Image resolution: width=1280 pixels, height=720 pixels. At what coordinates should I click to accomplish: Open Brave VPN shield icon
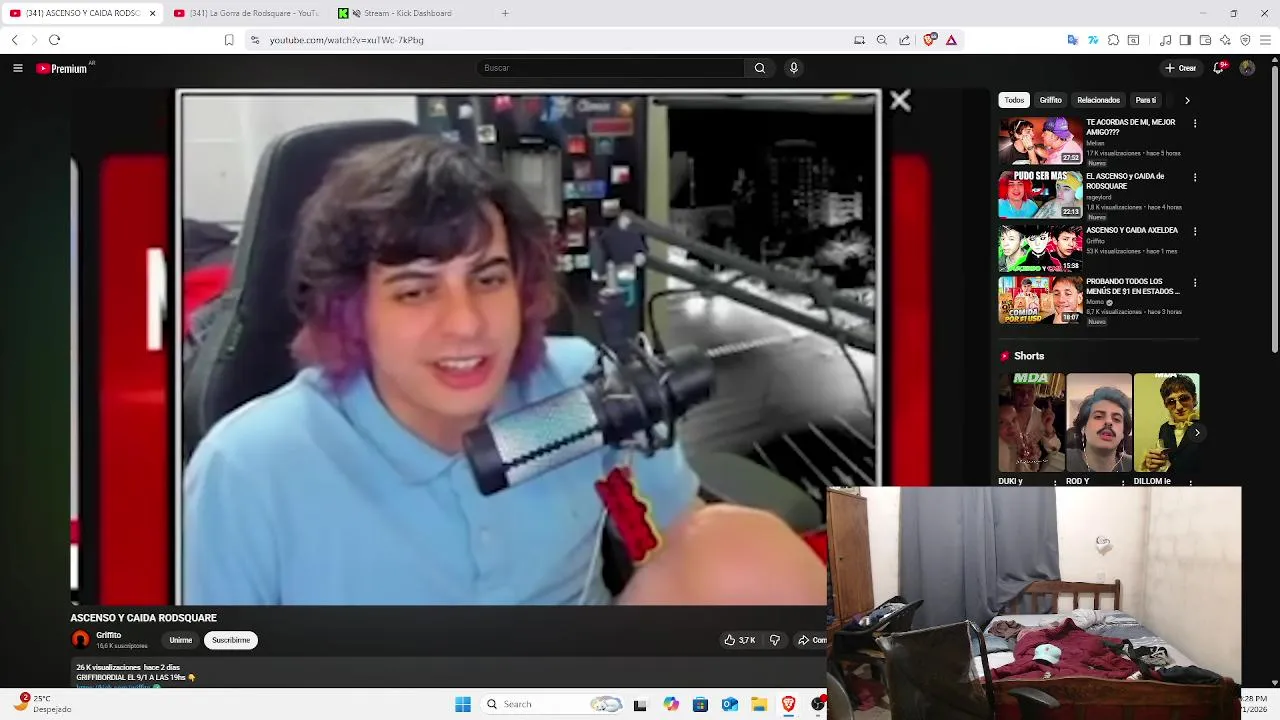(x=1245, y=40)
